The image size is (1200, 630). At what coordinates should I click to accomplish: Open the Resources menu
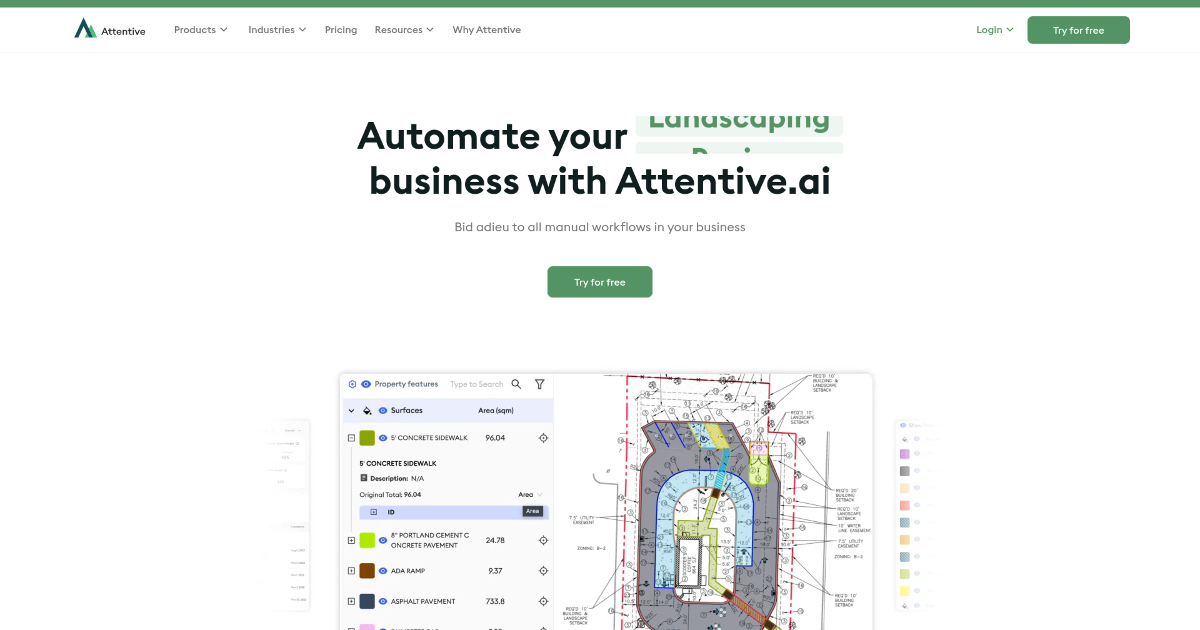pos(403,30)
